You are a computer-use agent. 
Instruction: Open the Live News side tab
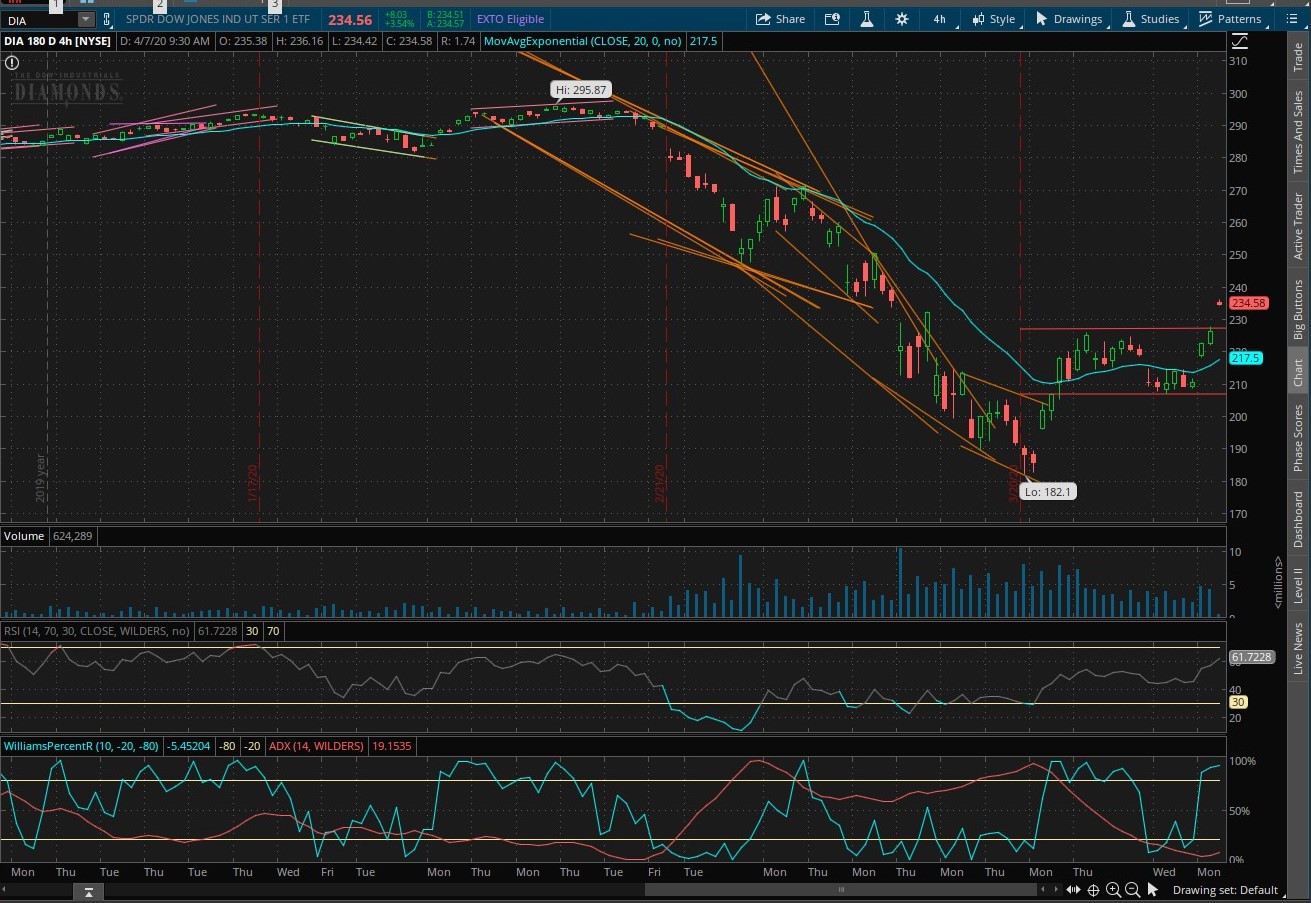click(1298, 648)
